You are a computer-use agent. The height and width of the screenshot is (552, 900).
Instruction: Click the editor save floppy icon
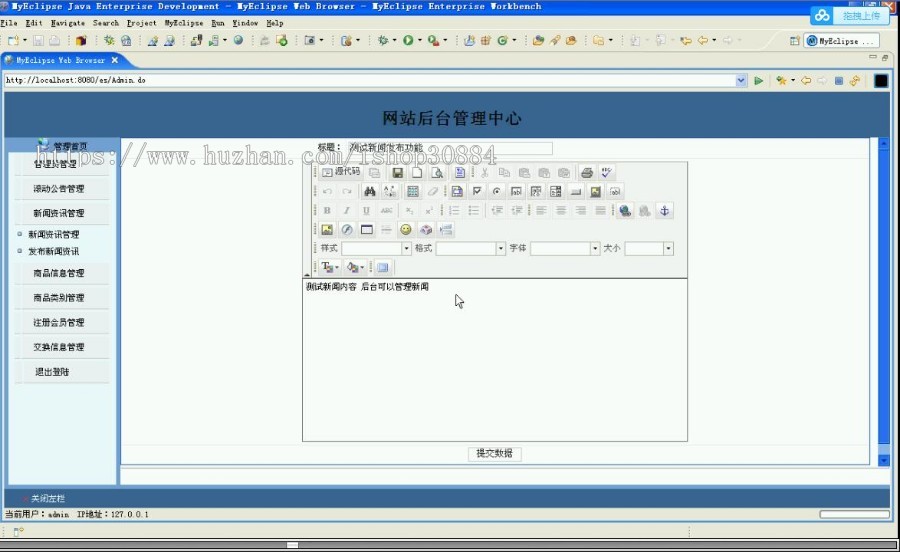point(397,172)
